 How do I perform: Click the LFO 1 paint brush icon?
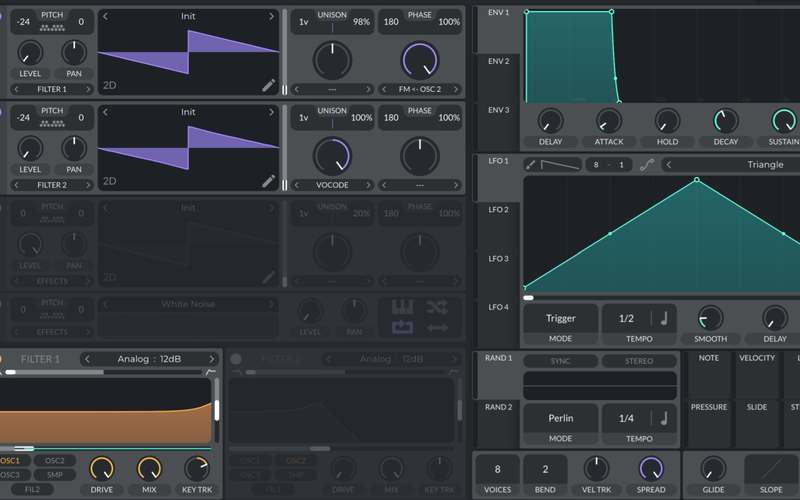[x=531, y=165]
